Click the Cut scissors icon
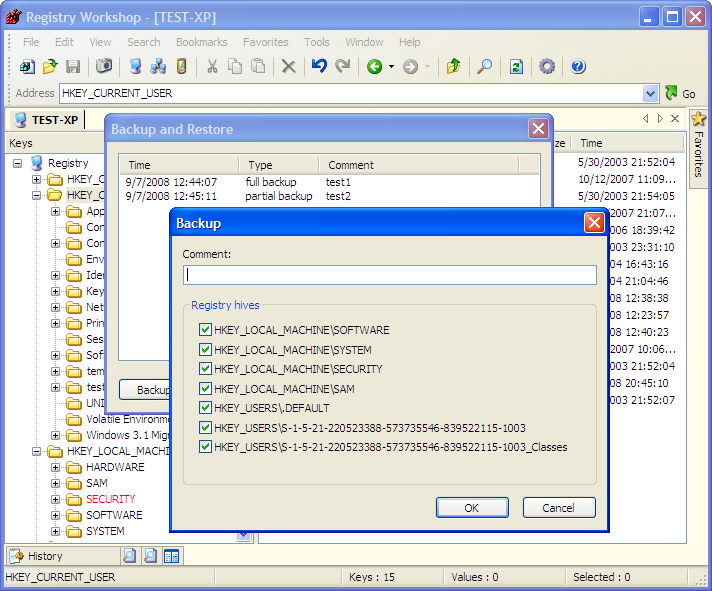Viewport: 712px width, 591px height. pyautogui.click(x=211, y=67)
